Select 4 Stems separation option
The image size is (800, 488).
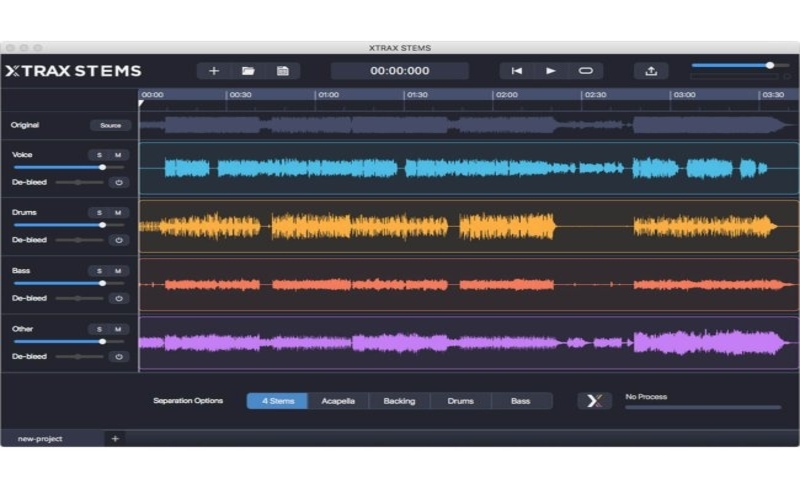(278, 401)
